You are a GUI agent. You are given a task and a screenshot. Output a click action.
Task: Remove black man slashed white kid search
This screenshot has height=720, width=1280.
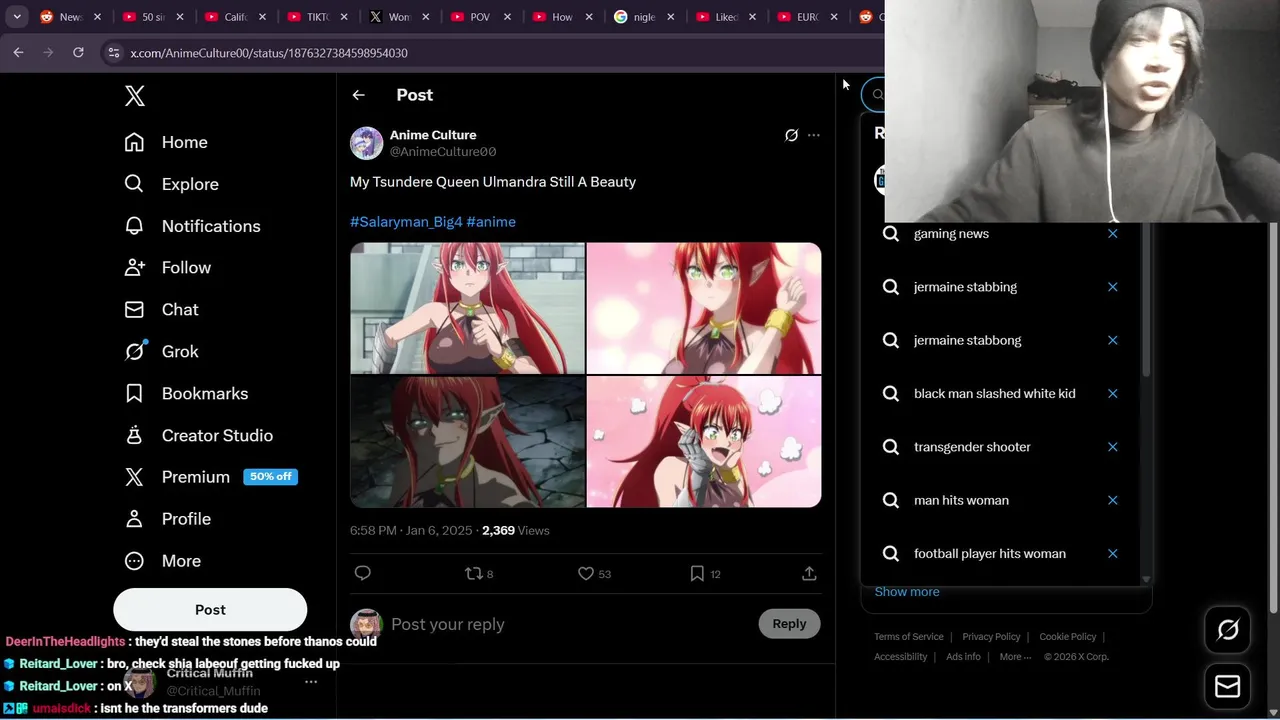click(1112, 393)
